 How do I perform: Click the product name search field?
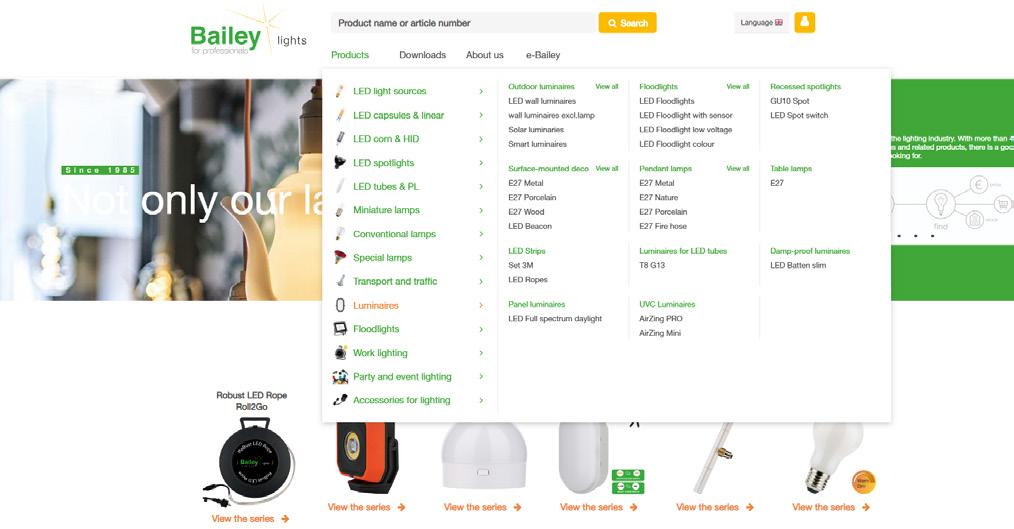(464, 23)
